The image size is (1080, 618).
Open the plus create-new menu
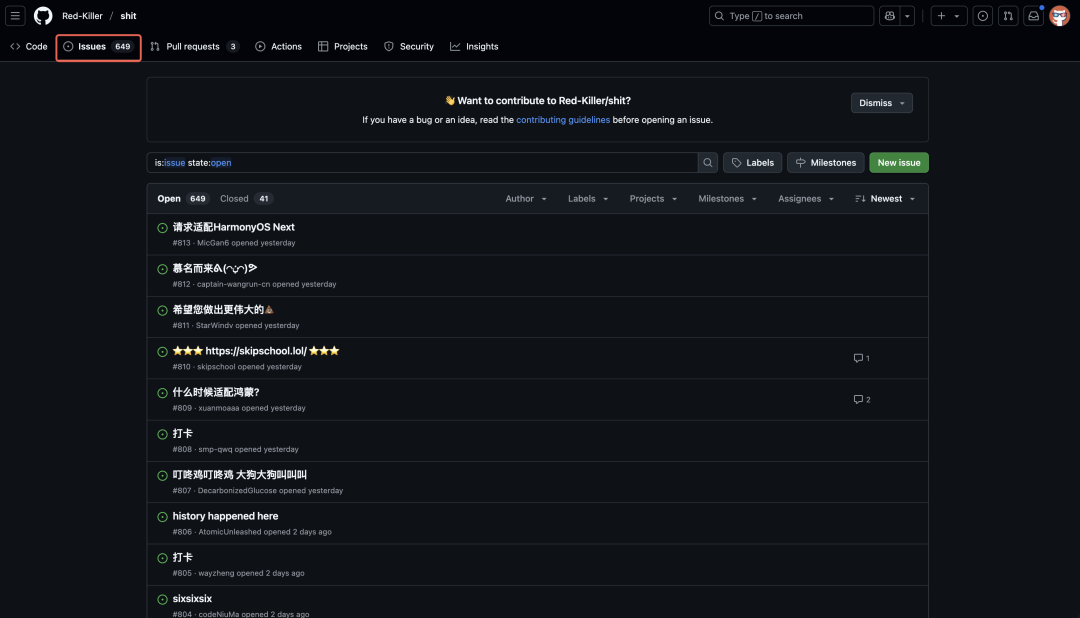pos(948,16)
